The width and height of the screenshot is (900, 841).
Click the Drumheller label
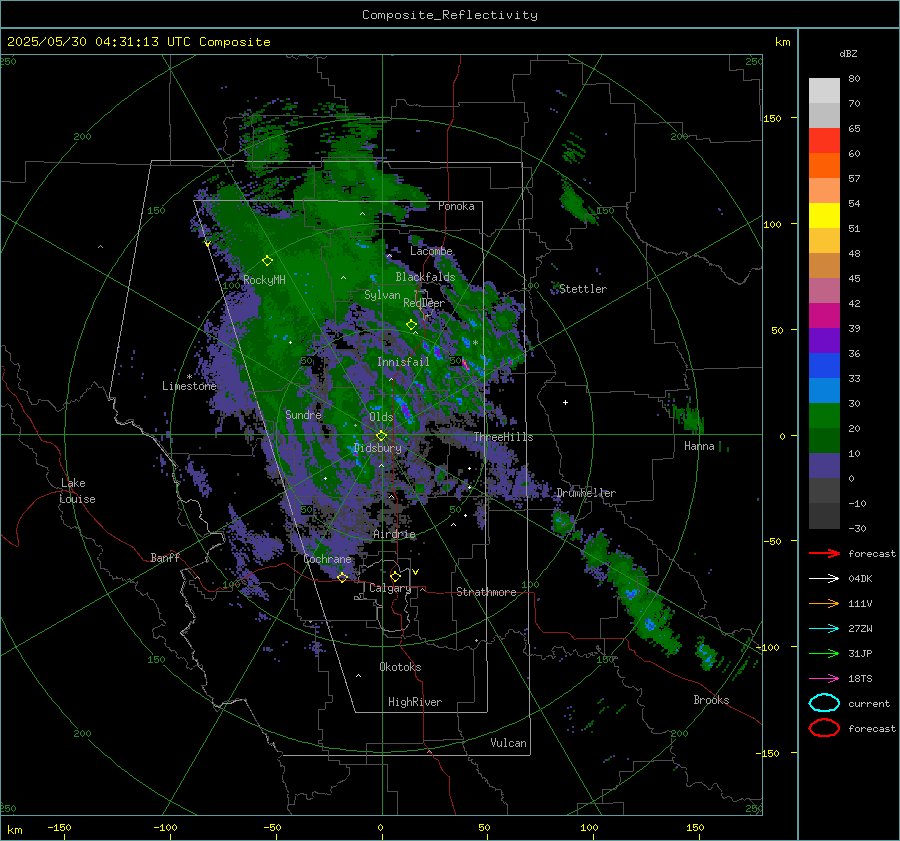pyautogui.click(x=586, y=493)
